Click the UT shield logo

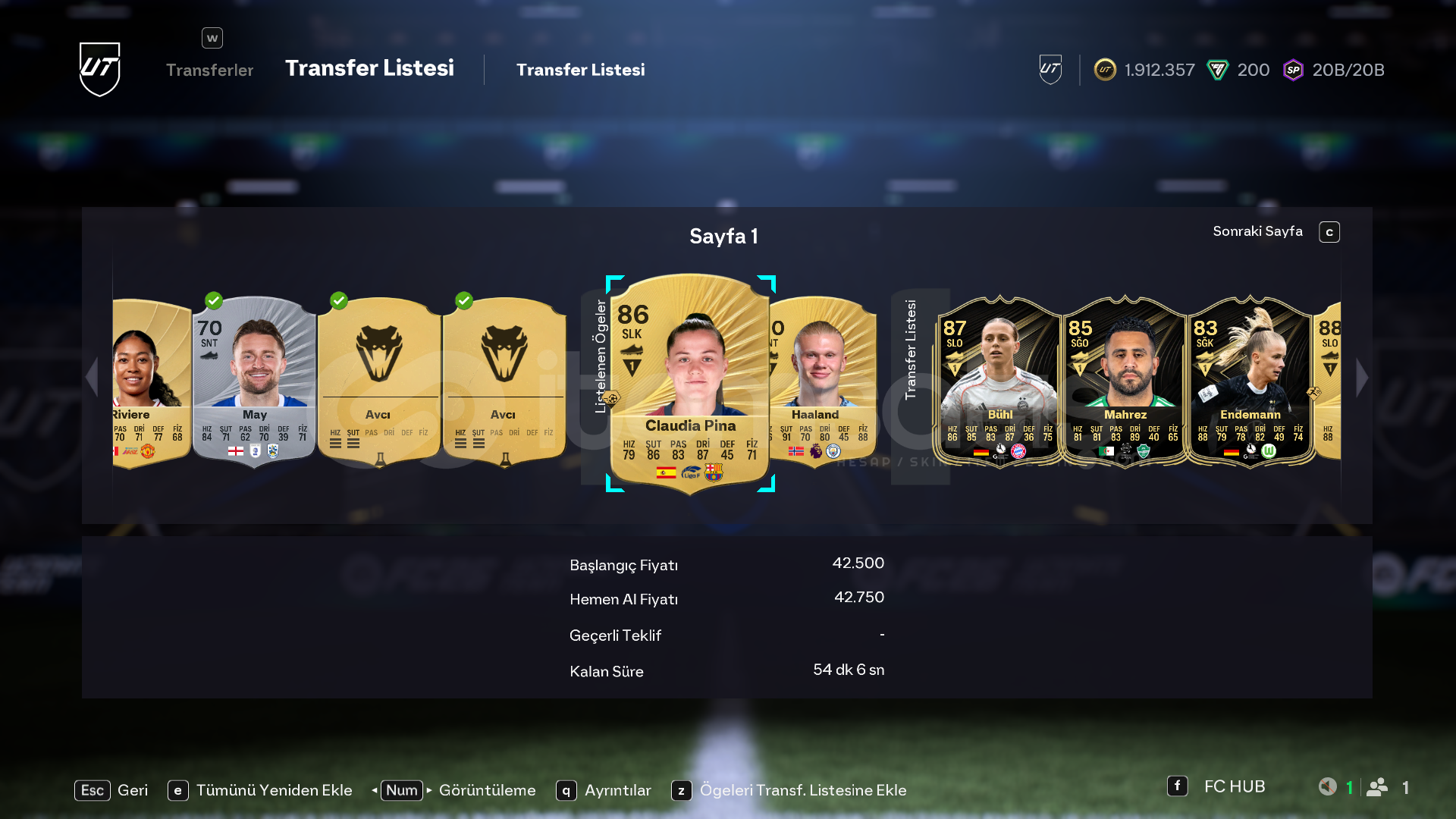click(100, 69)
